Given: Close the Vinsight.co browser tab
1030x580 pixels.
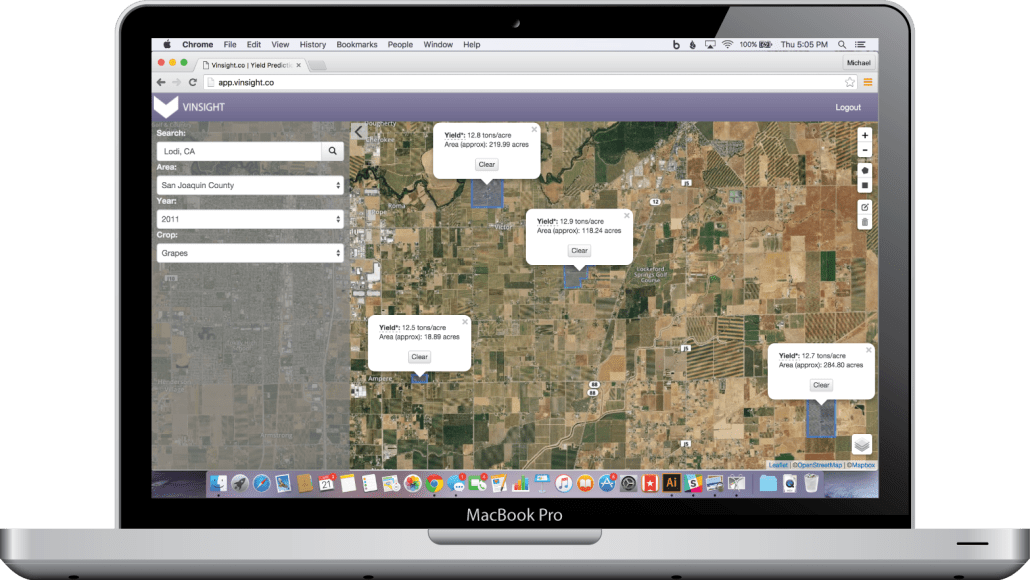Looking at the screenshot, I should [x=298, y=65].
